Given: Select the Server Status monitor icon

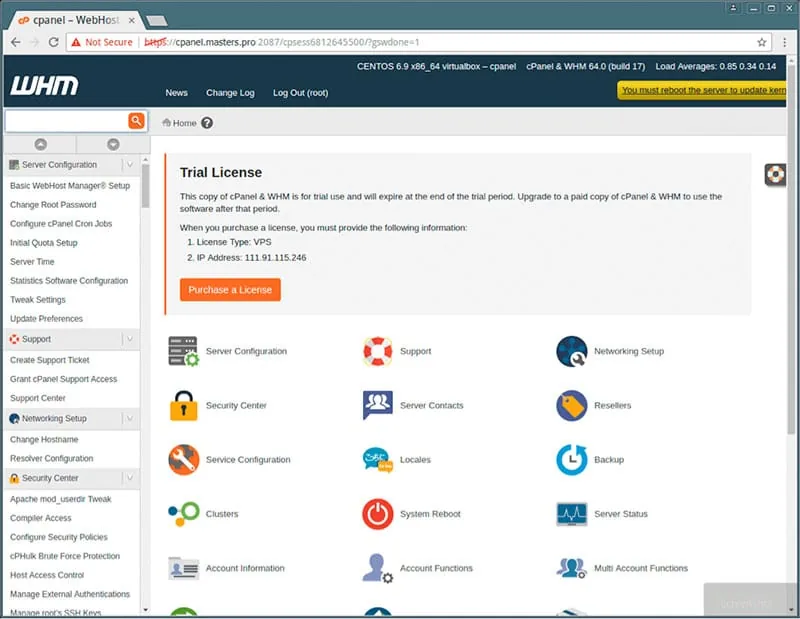Looking at the screenshot, I should coord(572,513).
